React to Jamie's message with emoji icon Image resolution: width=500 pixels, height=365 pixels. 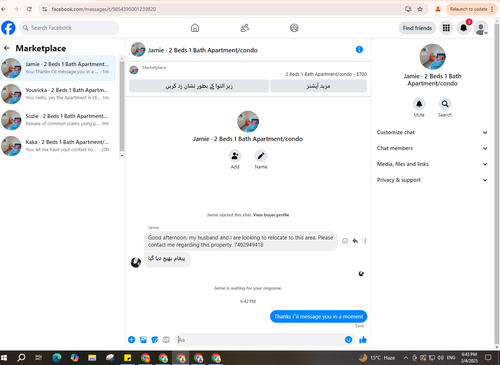pyautogui.click(x=345, y=241)
